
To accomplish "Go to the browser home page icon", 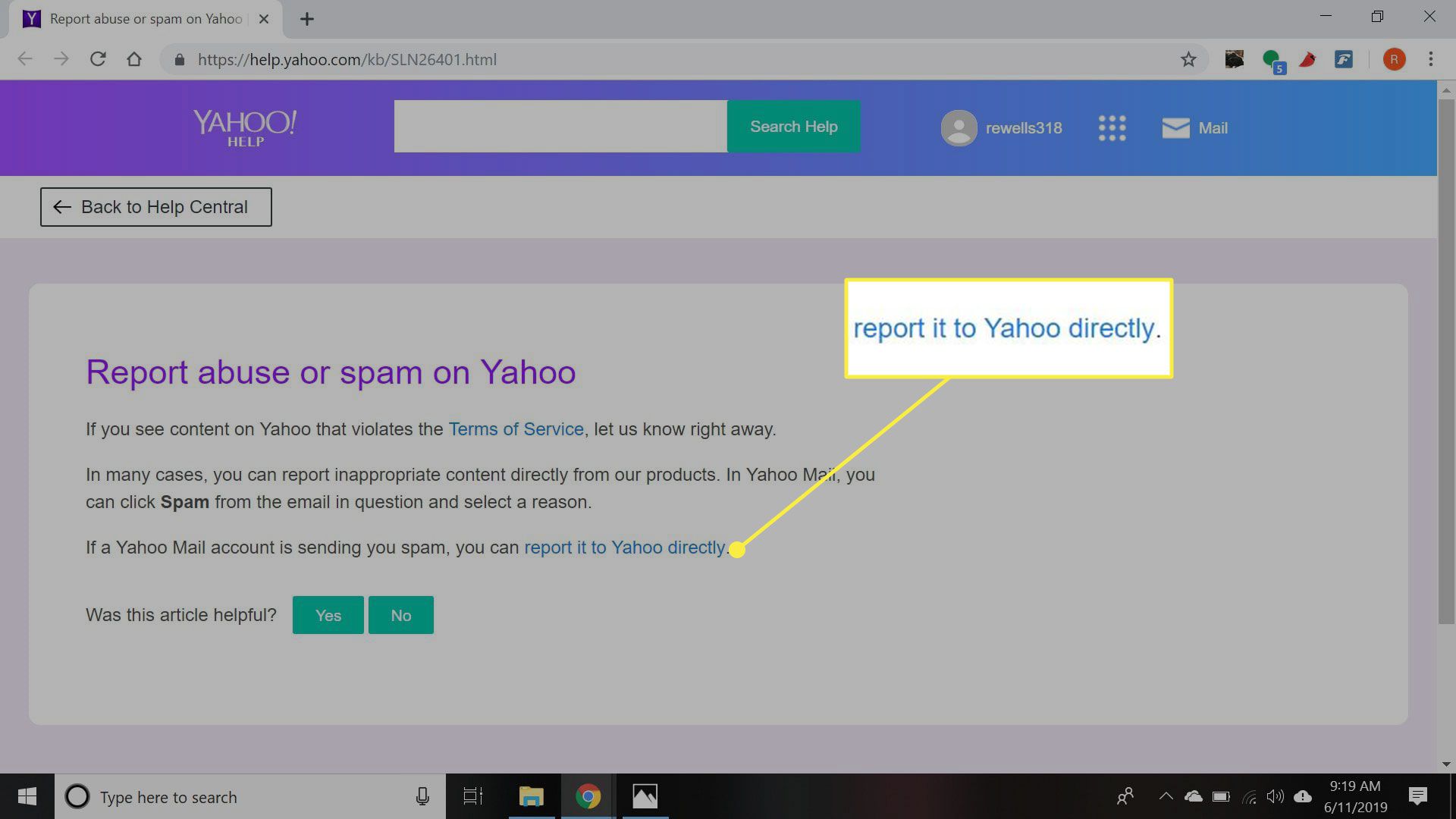I will (x=134, y=59).
